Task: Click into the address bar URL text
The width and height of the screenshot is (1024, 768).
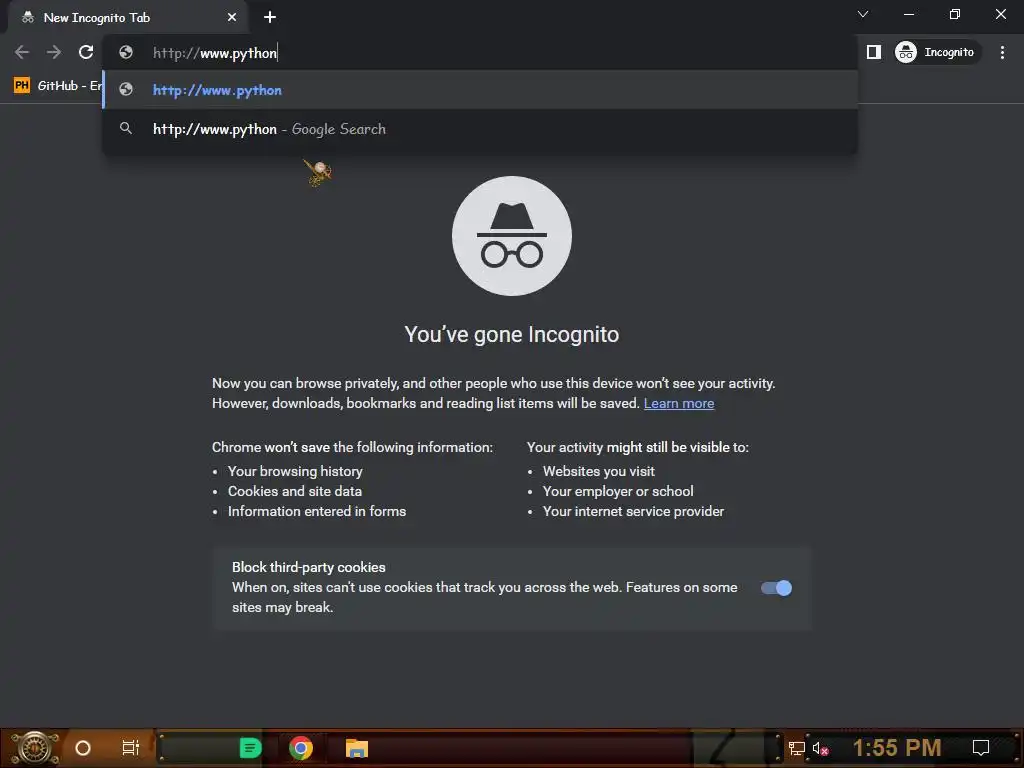Action: [215, 53]
